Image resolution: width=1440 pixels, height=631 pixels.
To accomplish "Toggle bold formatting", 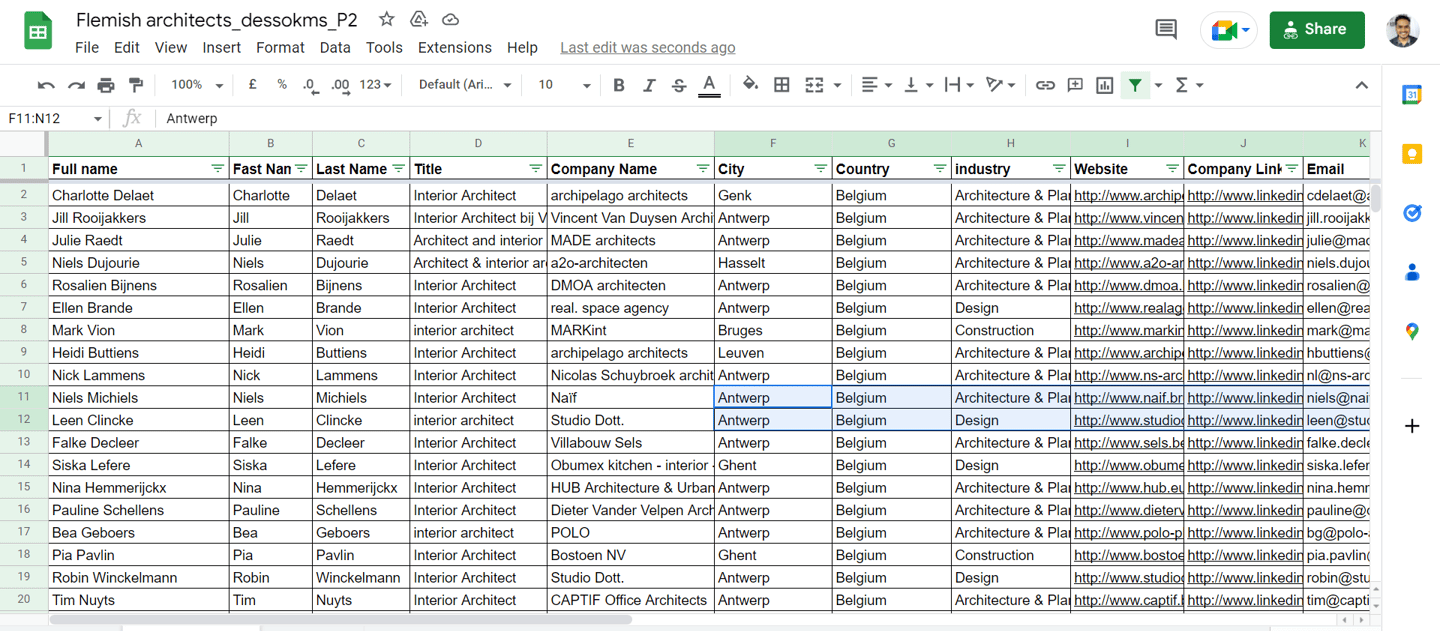I will (619, 85).
